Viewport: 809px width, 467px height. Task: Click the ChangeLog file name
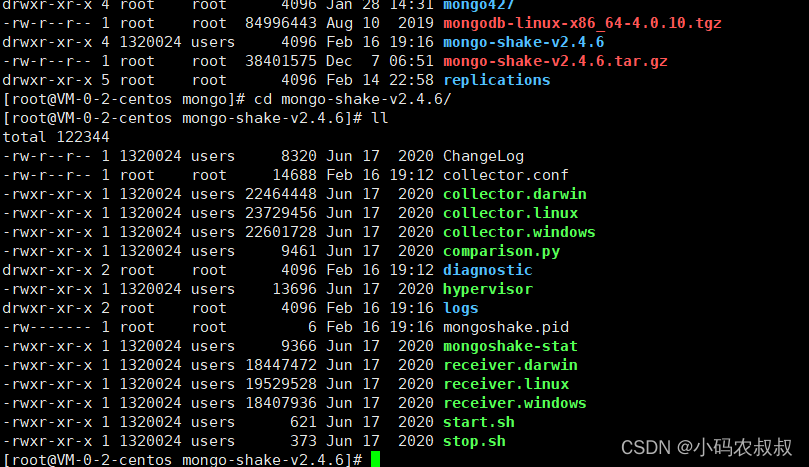(483, 156)
